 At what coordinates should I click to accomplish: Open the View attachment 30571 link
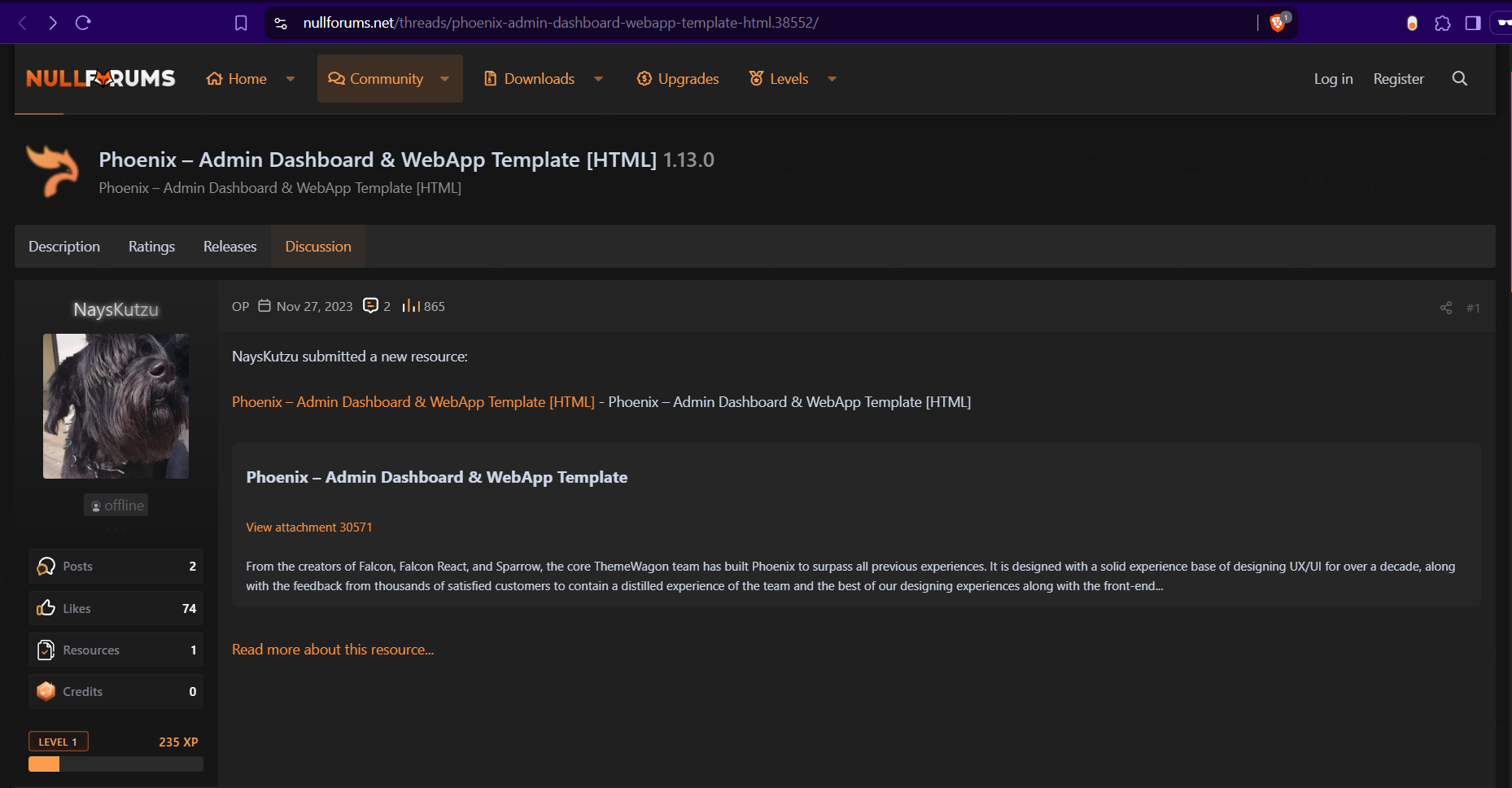click(308, 527)
